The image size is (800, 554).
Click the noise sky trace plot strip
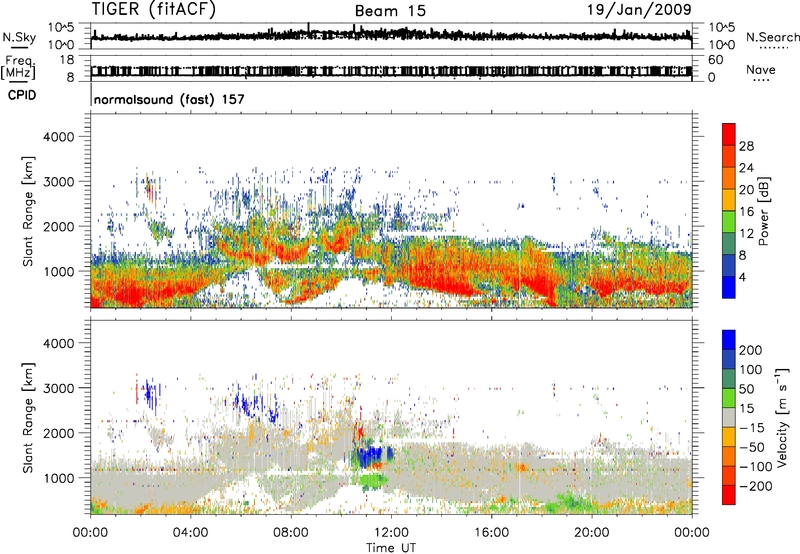tap(391, 36)
